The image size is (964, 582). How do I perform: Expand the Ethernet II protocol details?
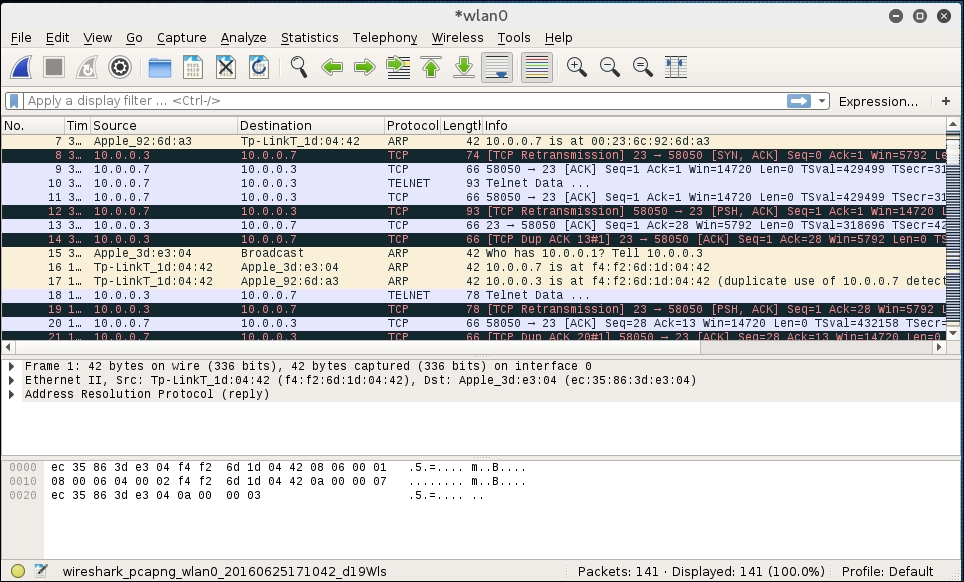coord(10,379)
